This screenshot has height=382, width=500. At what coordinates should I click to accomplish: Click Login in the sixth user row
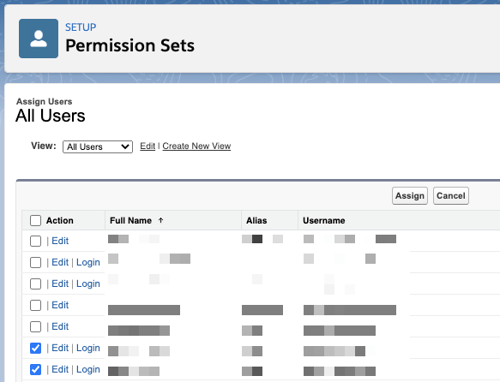(x=88, y=348)
